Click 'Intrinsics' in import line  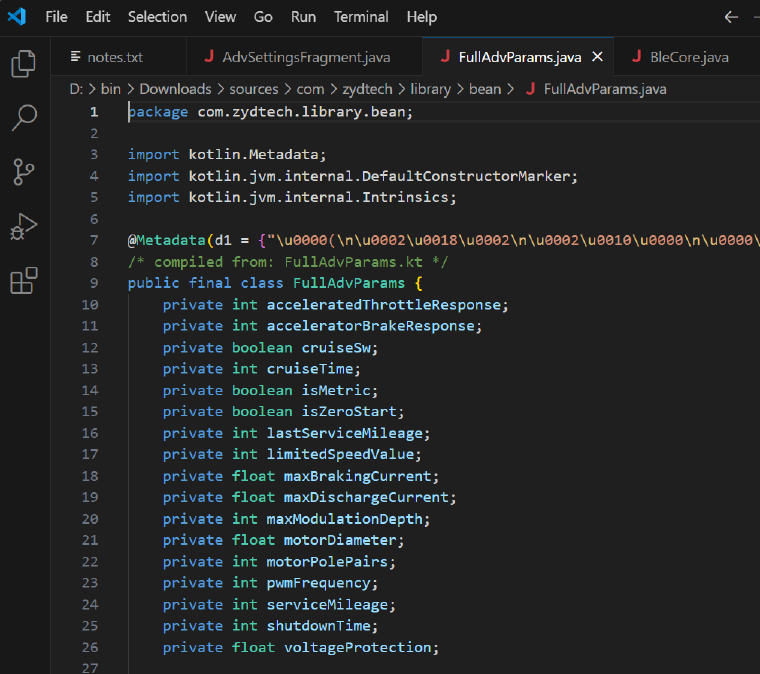405,197
